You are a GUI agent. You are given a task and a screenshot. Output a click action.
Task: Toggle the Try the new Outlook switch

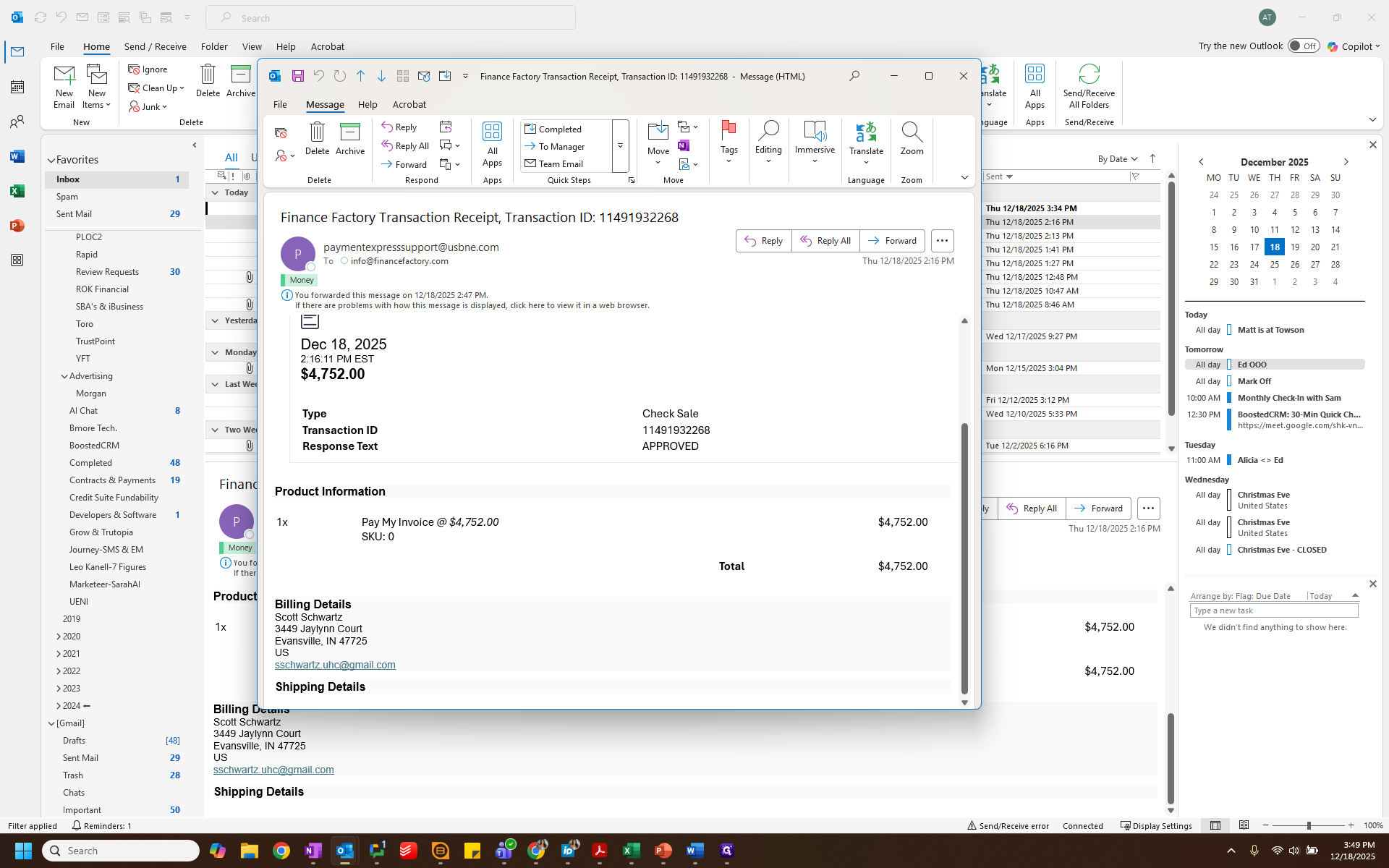pos(1304,46)
